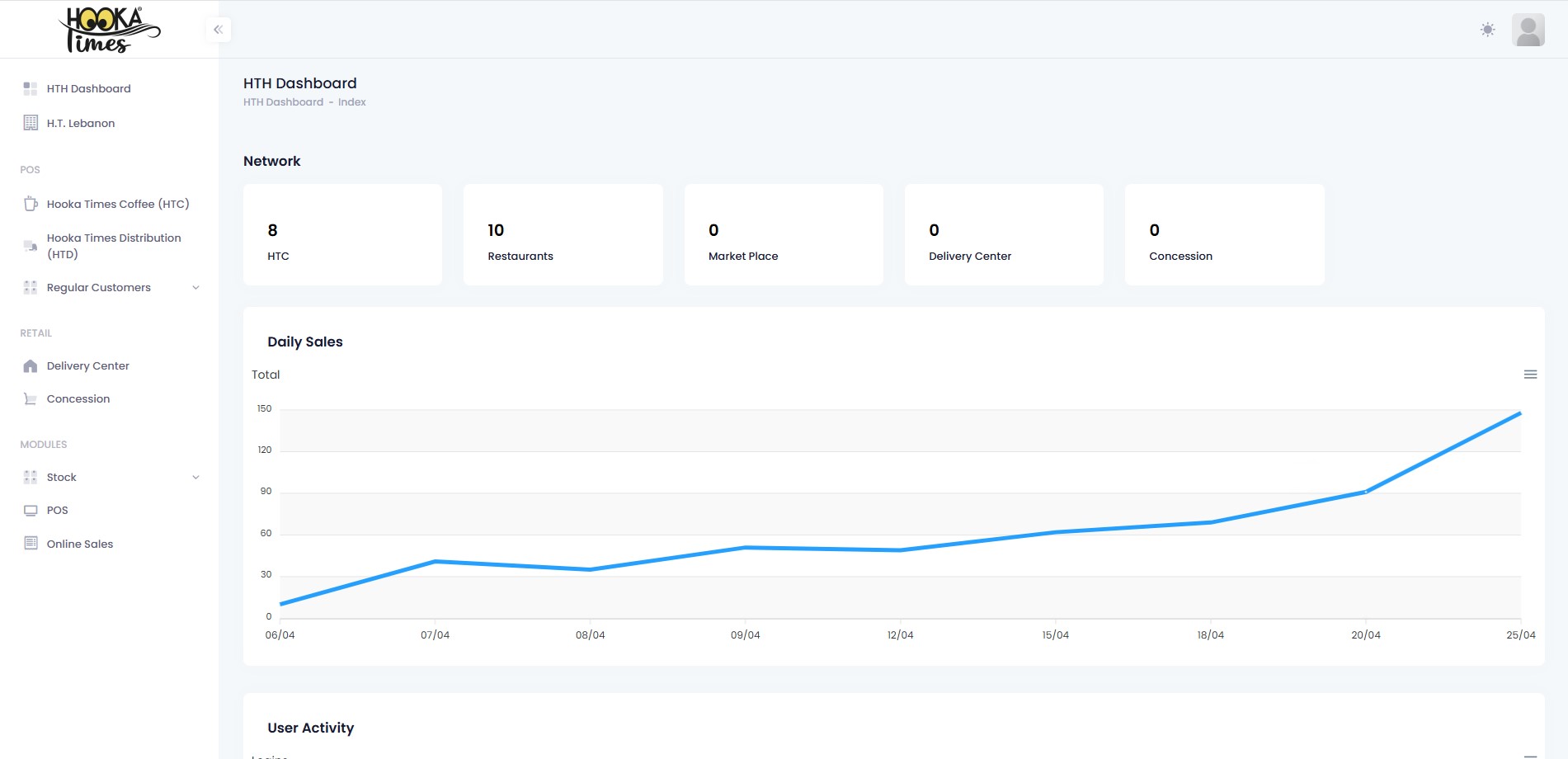Click HTH Dashboard breadcrumb link
1568x759 pixels.
[x=283, y=102]
